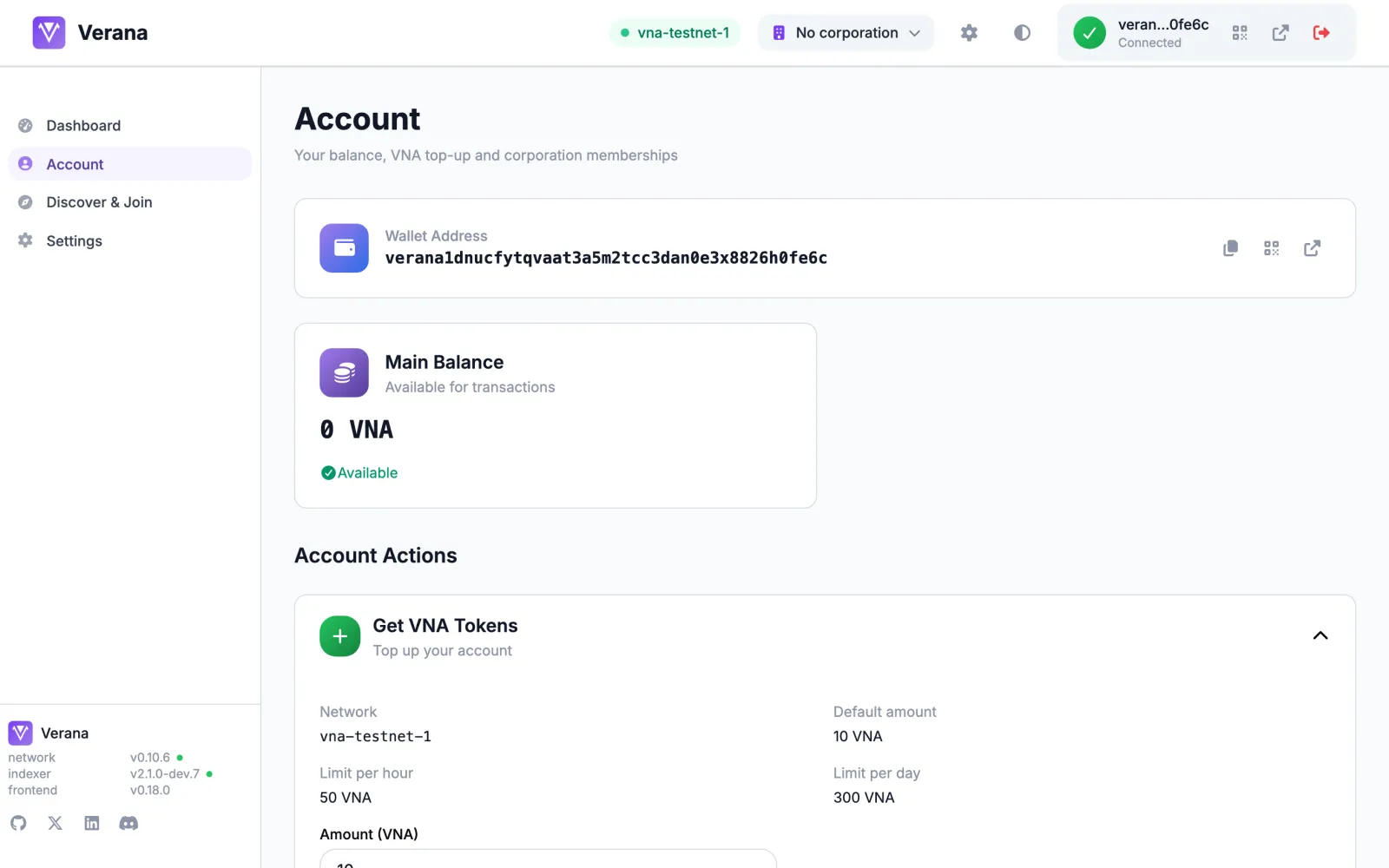Click the green Available status
Screen dimensions: 1389x868
[x=359, y=473]
